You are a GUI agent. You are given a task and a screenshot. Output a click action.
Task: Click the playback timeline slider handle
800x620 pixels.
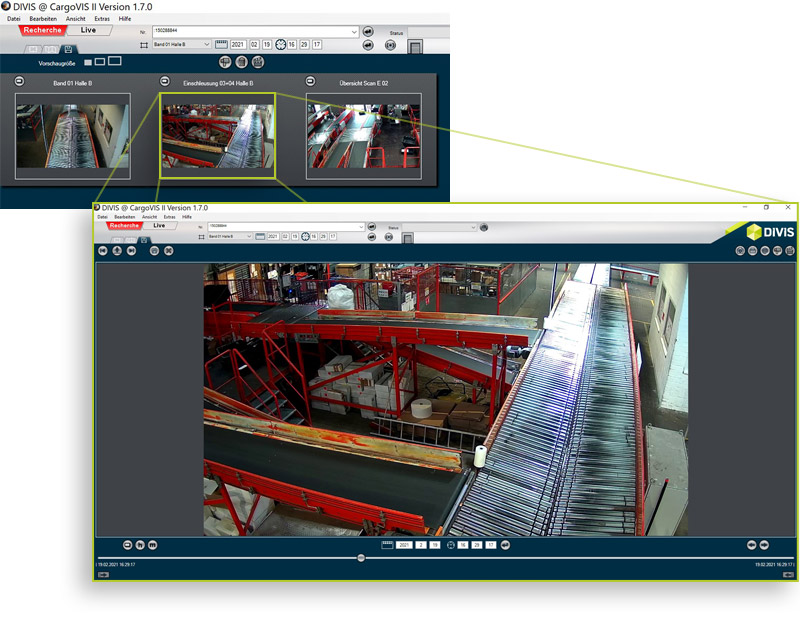tap(361, 558)
